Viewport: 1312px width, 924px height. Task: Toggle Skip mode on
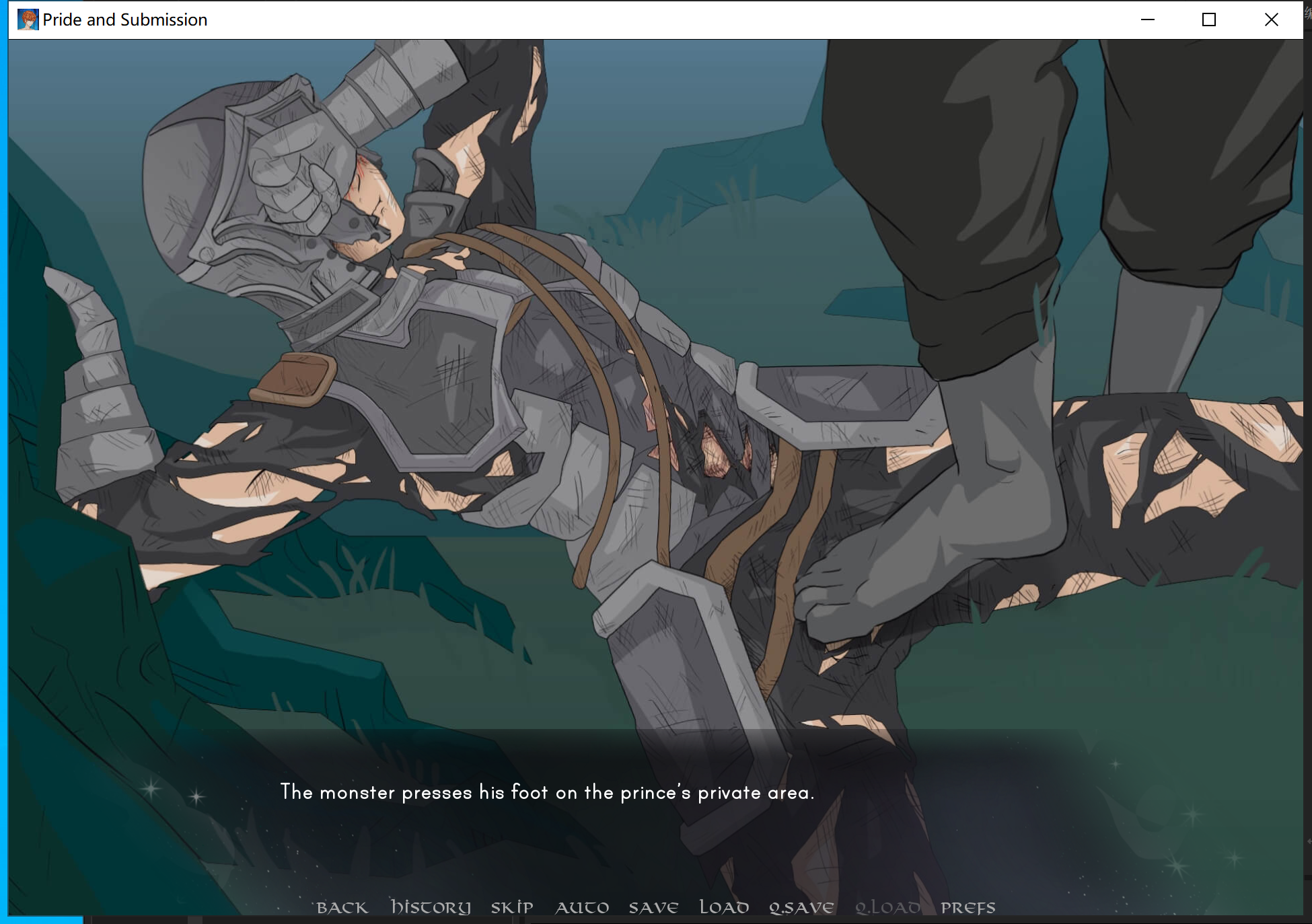[x=511, y=907]
